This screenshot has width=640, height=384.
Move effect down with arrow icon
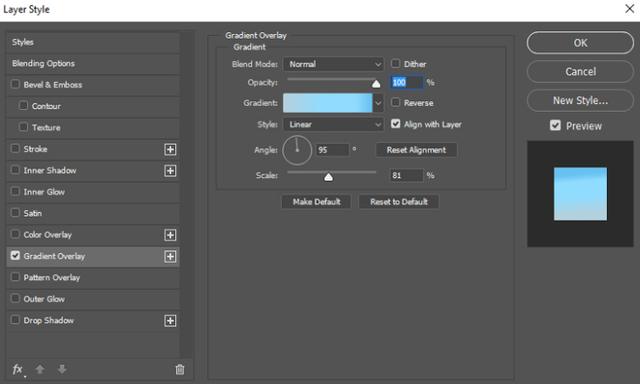point(62,369)
